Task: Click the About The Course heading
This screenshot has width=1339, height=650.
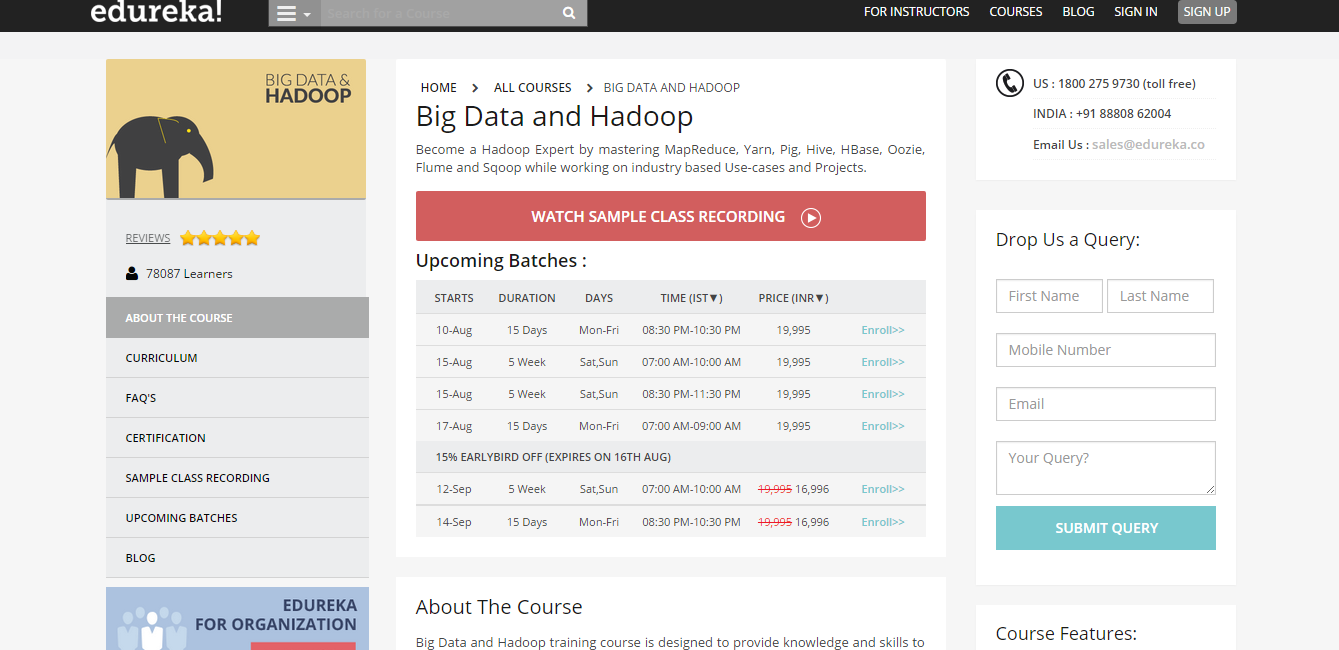Action: pyautogui.click(x=499, y=607)
